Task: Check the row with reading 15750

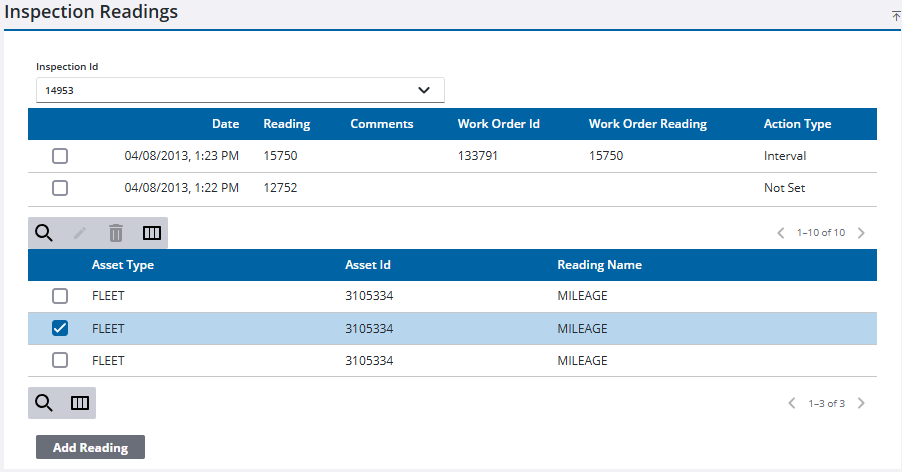Action: (x=60, y=156)
